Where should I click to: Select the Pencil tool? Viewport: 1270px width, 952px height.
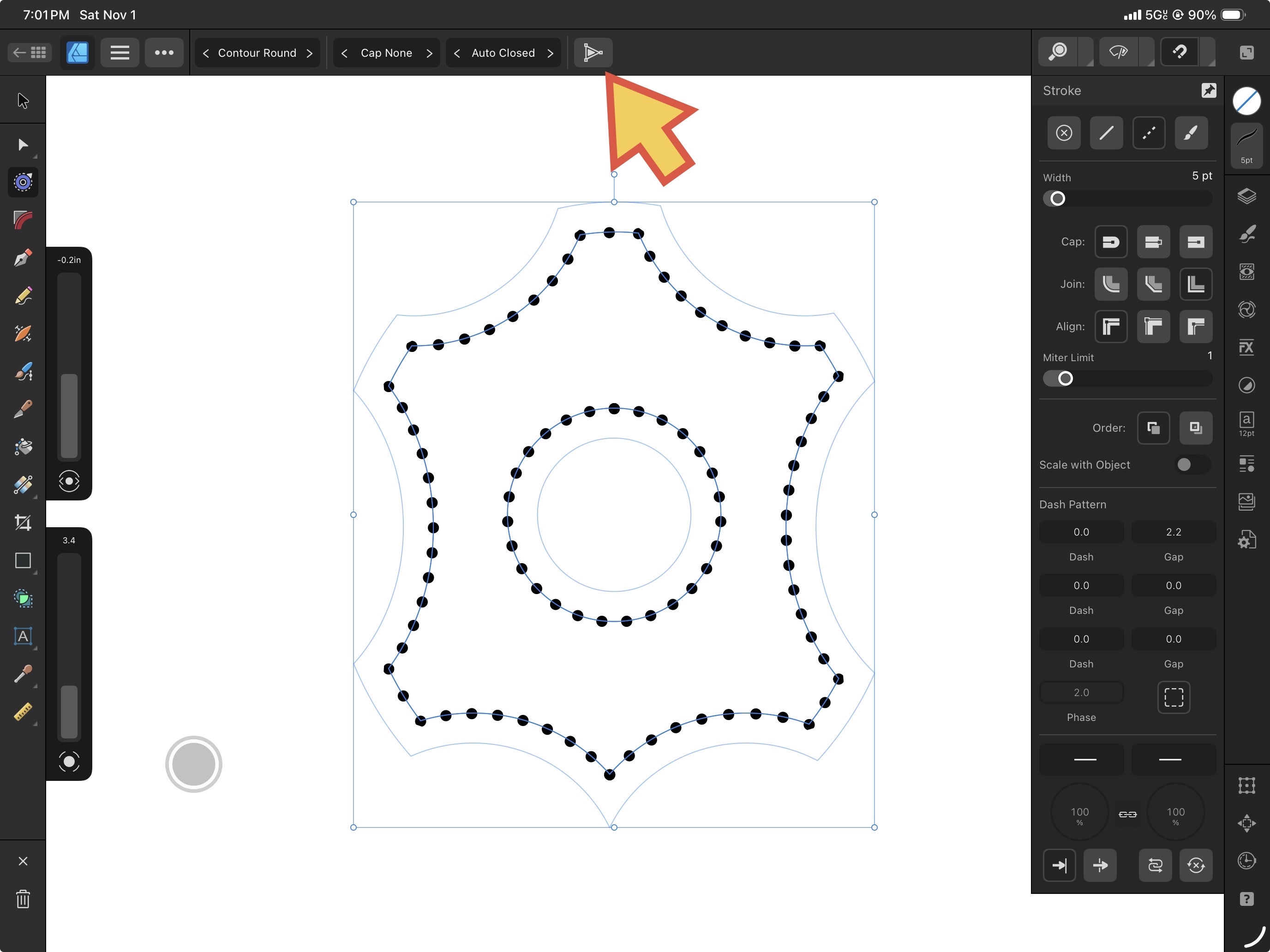pos(23,296)
